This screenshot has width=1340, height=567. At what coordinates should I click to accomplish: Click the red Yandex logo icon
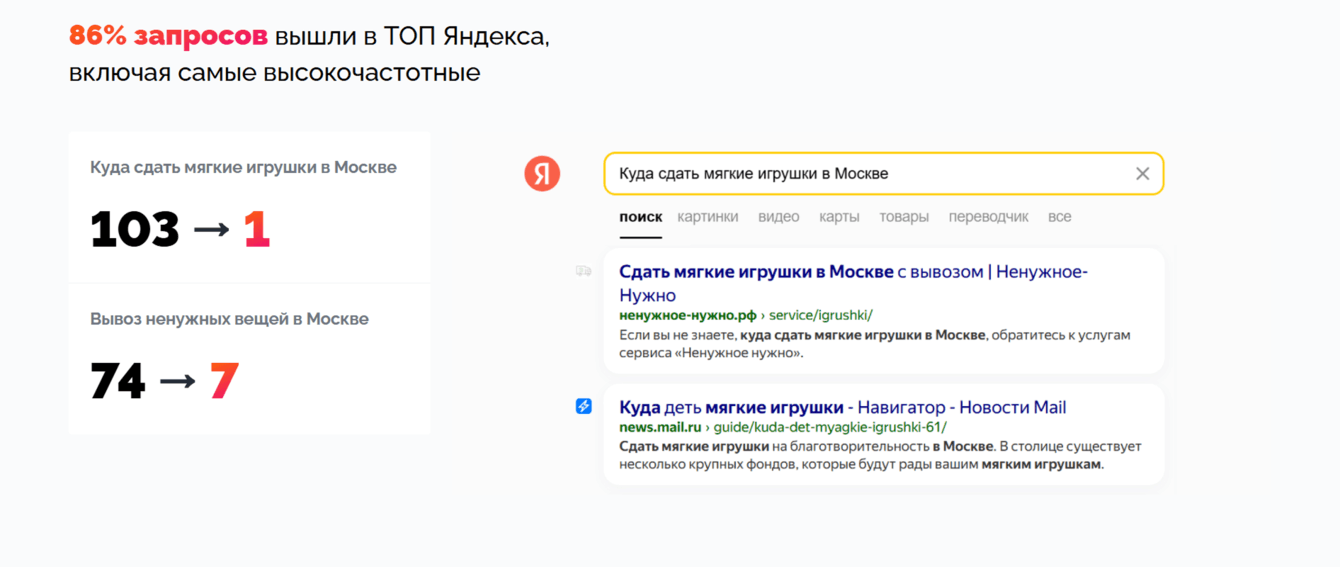click(x=542, y=174)
